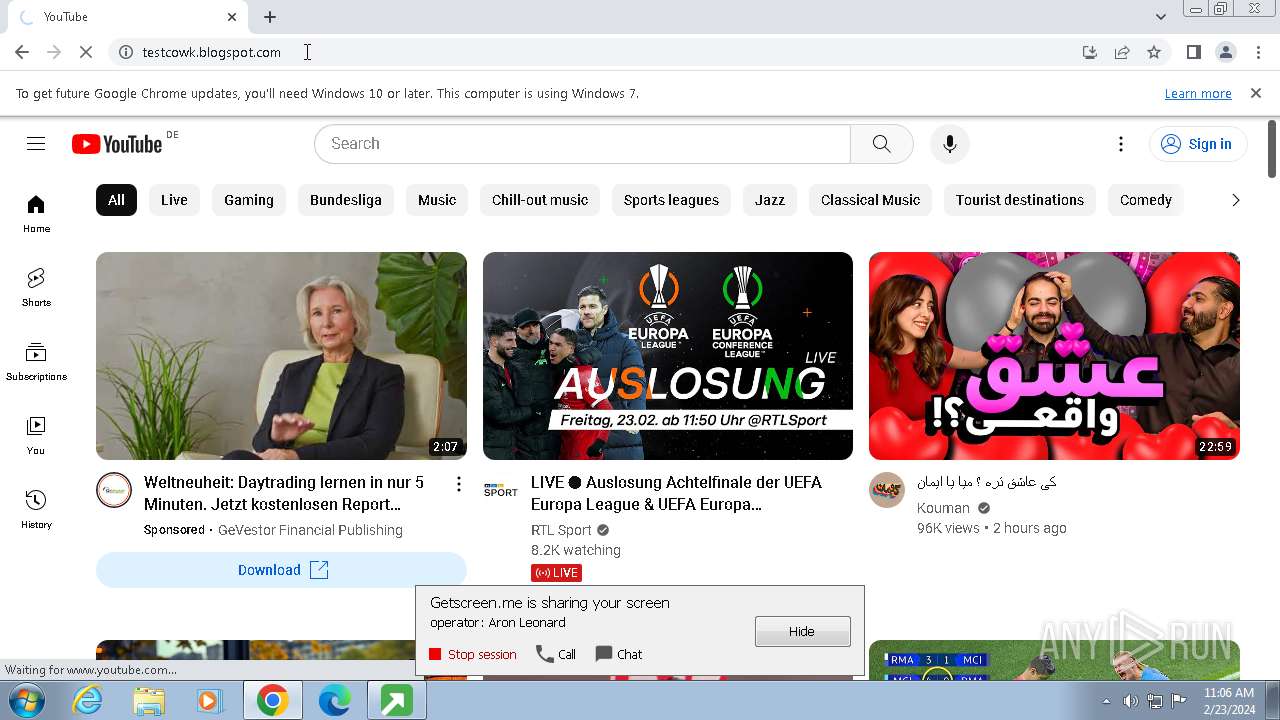Hide the Getscreen.me sharing popup
The height and width of the screenshot is (720, 1280).
click(x=803, y=631)
